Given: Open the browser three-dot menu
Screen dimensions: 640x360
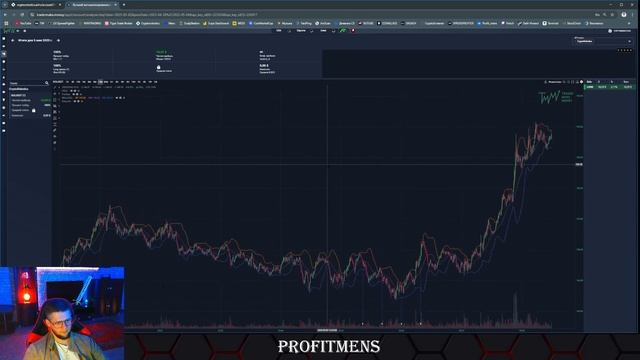Looking at the screenshot, I should (633, 14).
